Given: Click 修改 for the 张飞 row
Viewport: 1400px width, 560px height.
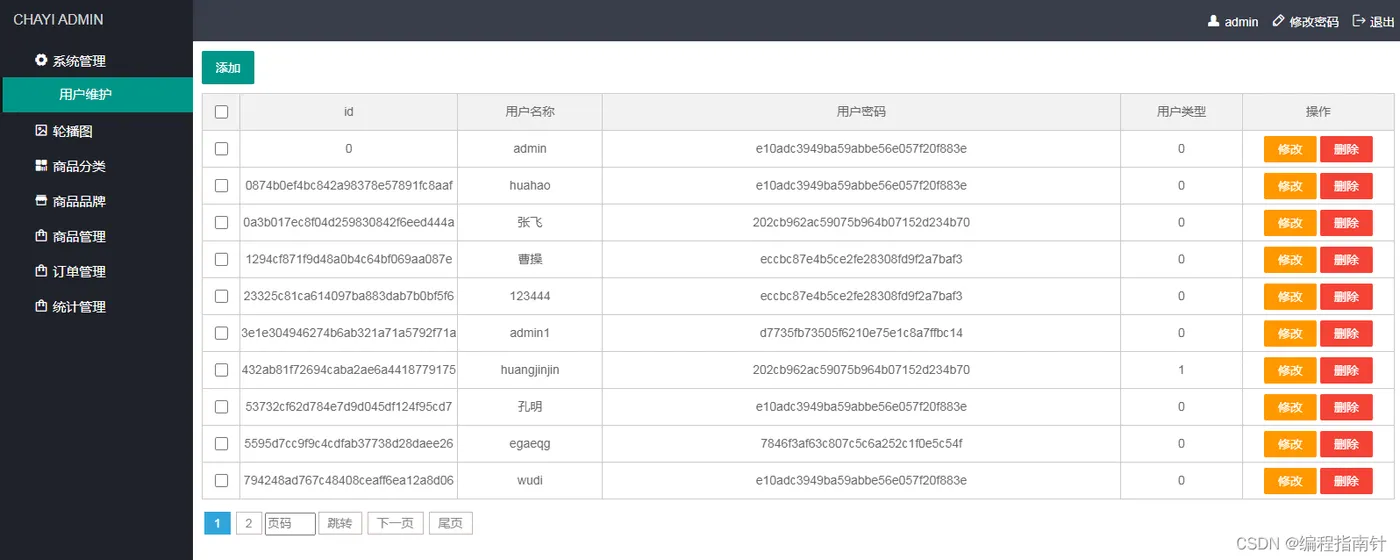Looking at the screenshot, I should pyautogui.click(x=1290, y=223).
